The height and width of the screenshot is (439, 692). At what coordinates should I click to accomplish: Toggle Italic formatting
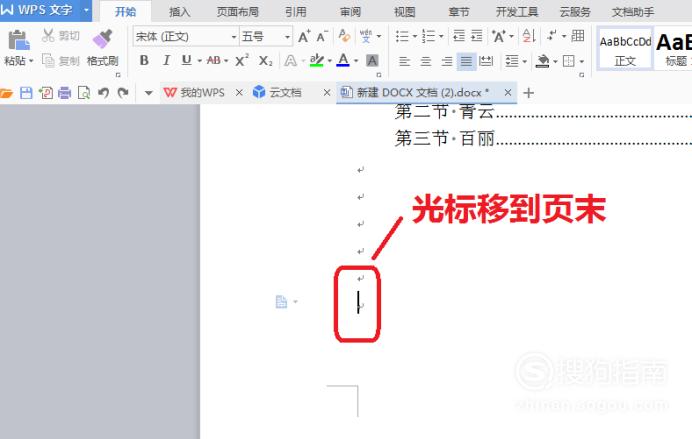[166, 60]
